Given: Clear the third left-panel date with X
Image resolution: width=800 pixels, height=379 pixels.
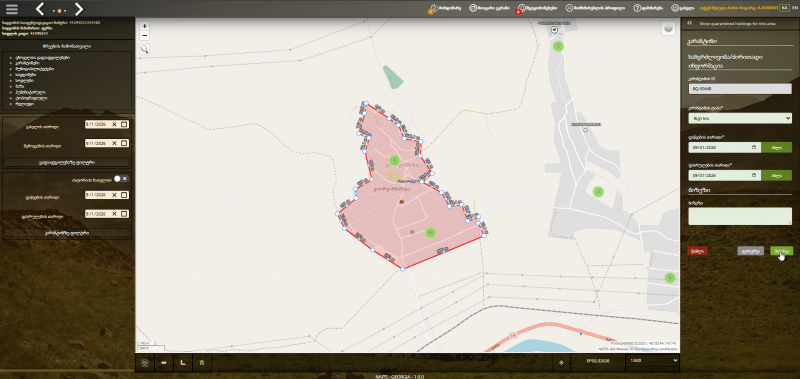Looking at the screenshot, I should (x=114, y=195).
